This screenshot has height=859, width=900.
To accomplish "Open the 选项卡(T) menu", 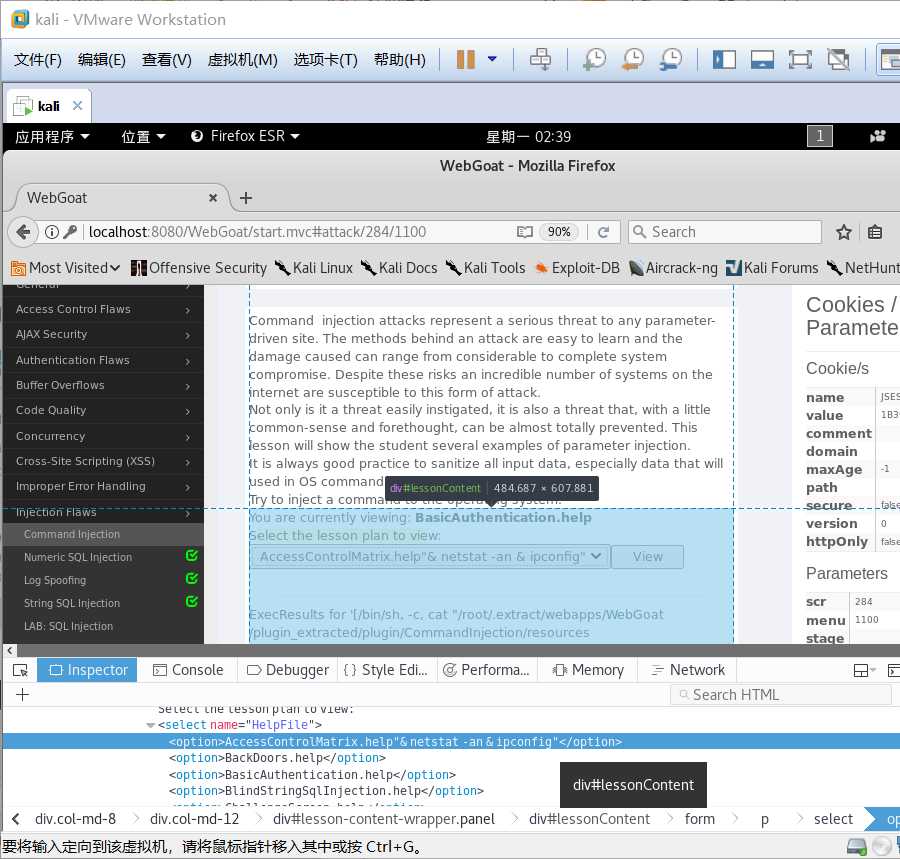I will (325, 60).
